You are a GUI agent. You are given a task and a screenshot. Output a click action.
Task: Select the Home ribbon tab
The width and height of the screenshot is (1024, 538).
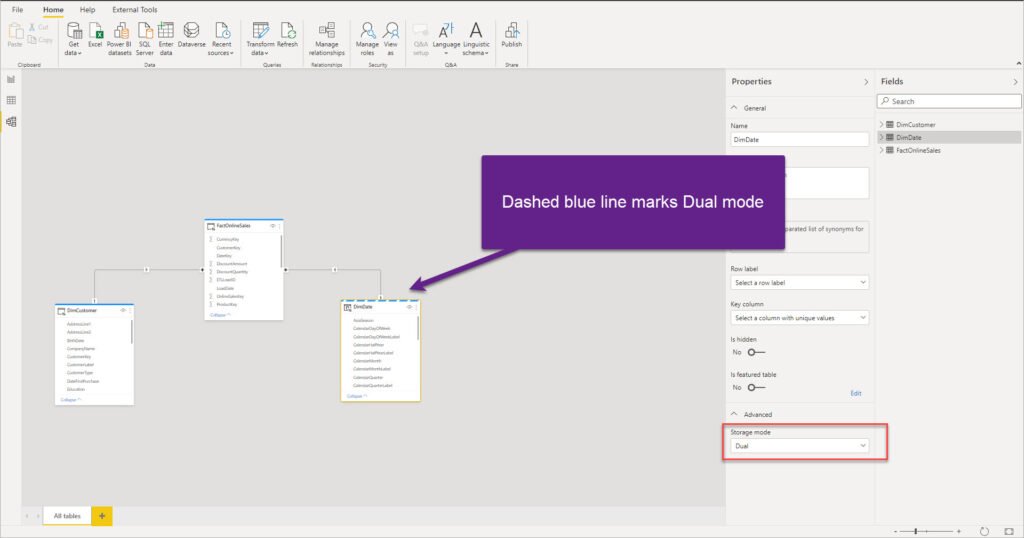53,10
